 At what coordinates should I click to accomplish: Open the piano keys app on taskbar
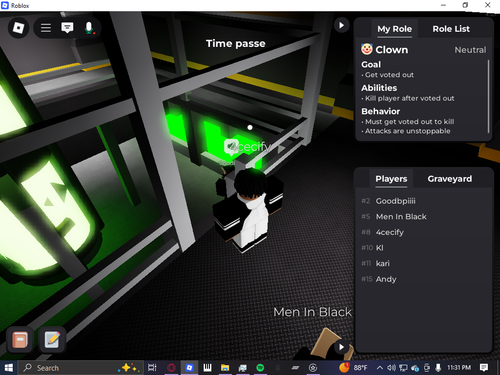(x=207, y=368)
